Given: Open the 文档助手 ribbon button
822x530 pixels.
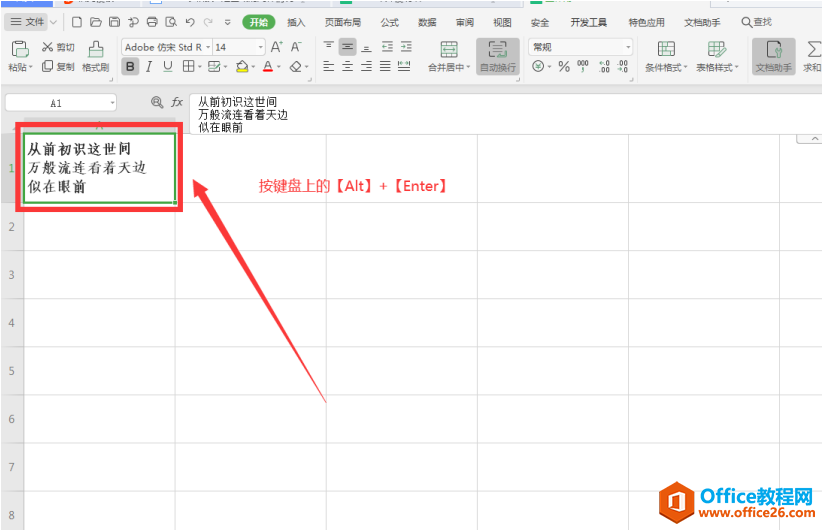Looking at the screenshot, I should (774, 56).
